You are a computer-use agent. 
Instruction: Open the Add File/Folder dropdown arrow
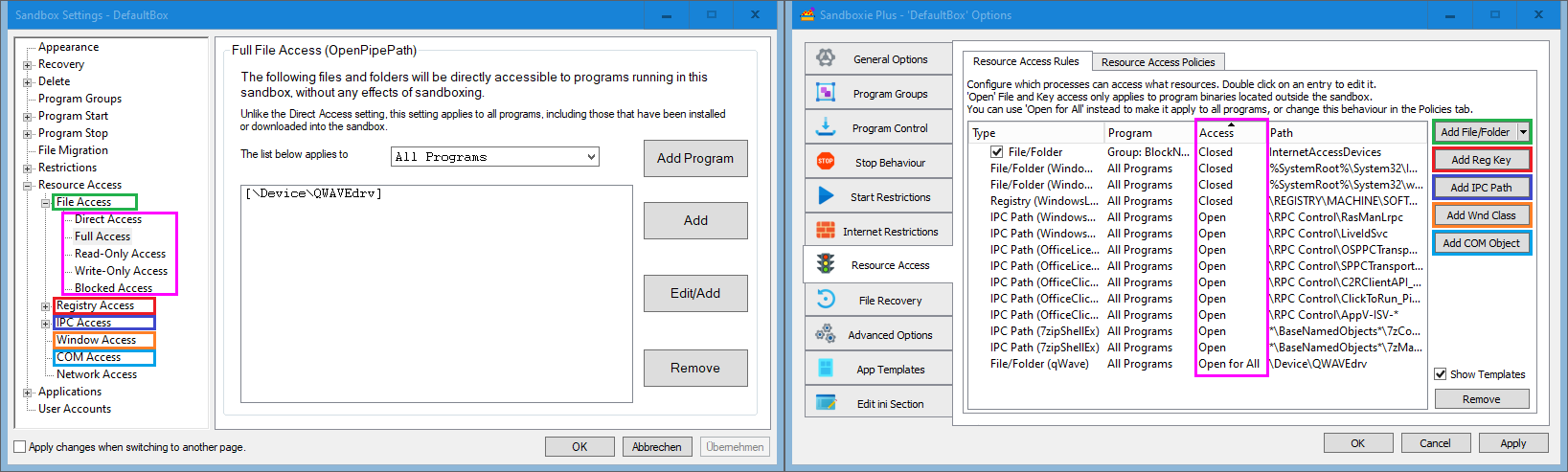click(1523, 132)
